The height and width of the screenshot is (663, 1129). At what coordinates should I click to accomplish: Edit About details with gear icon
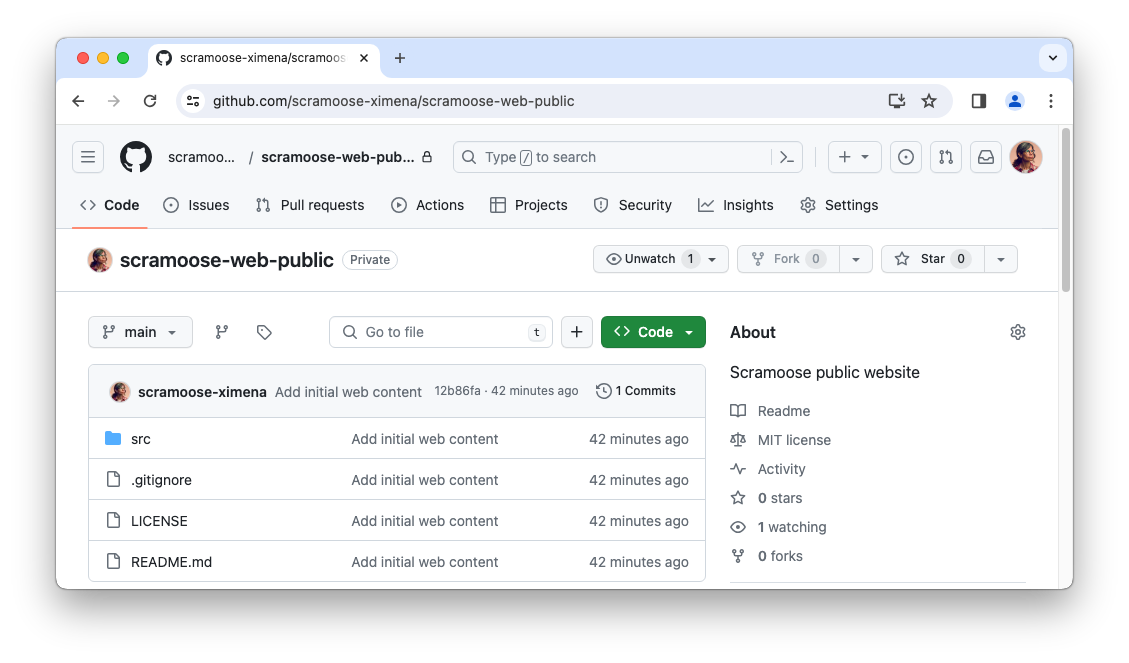[1017, 332]
